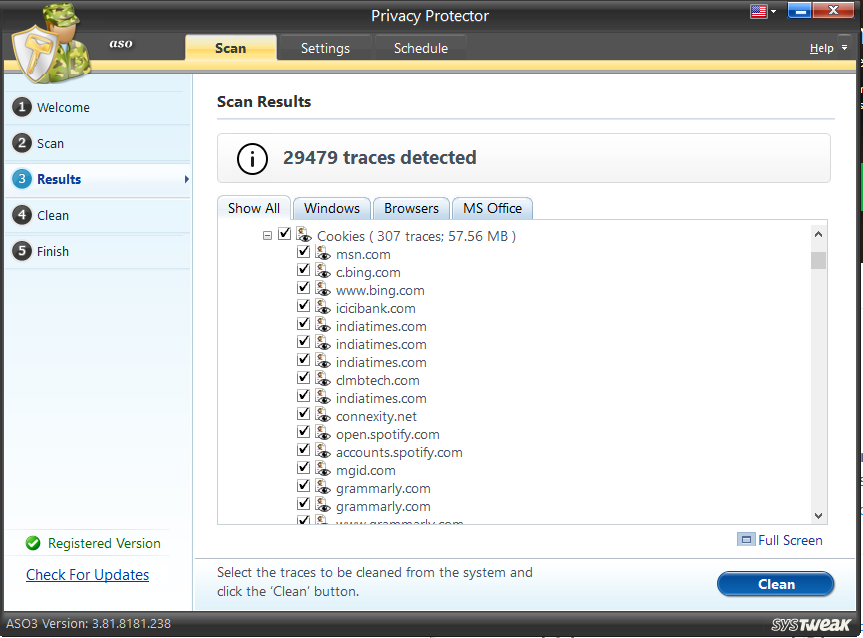The height and width of the screenshot is (638, 863).
Task: Click the eye icon beside open.spotify.com
Action: click(x=322, y=434)
